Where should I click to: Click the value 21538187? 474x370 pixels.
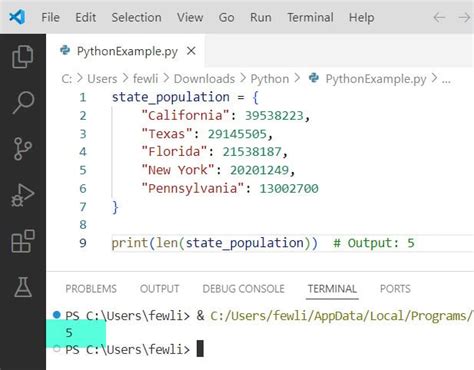pyautogui.click(x=252, y=152)
